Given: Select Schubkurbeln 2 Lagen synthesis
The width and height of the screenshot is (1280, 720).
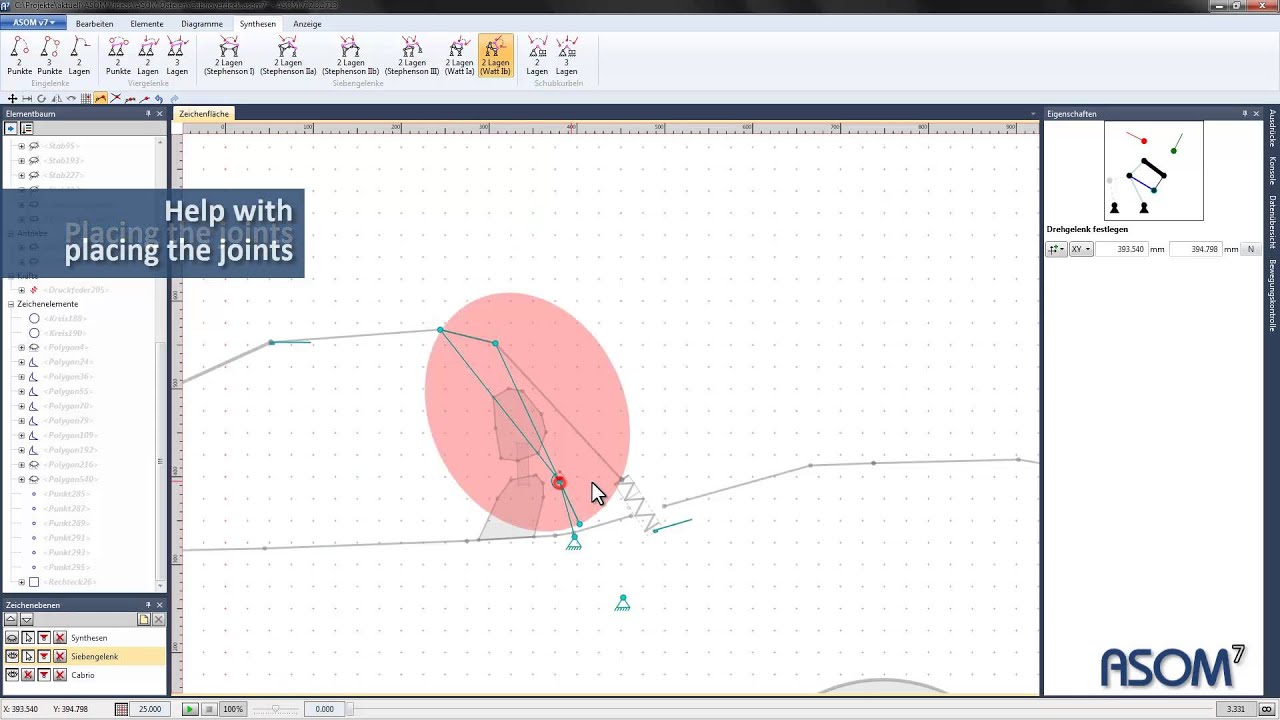Looking at the screenshot, I should click(537, 56).
